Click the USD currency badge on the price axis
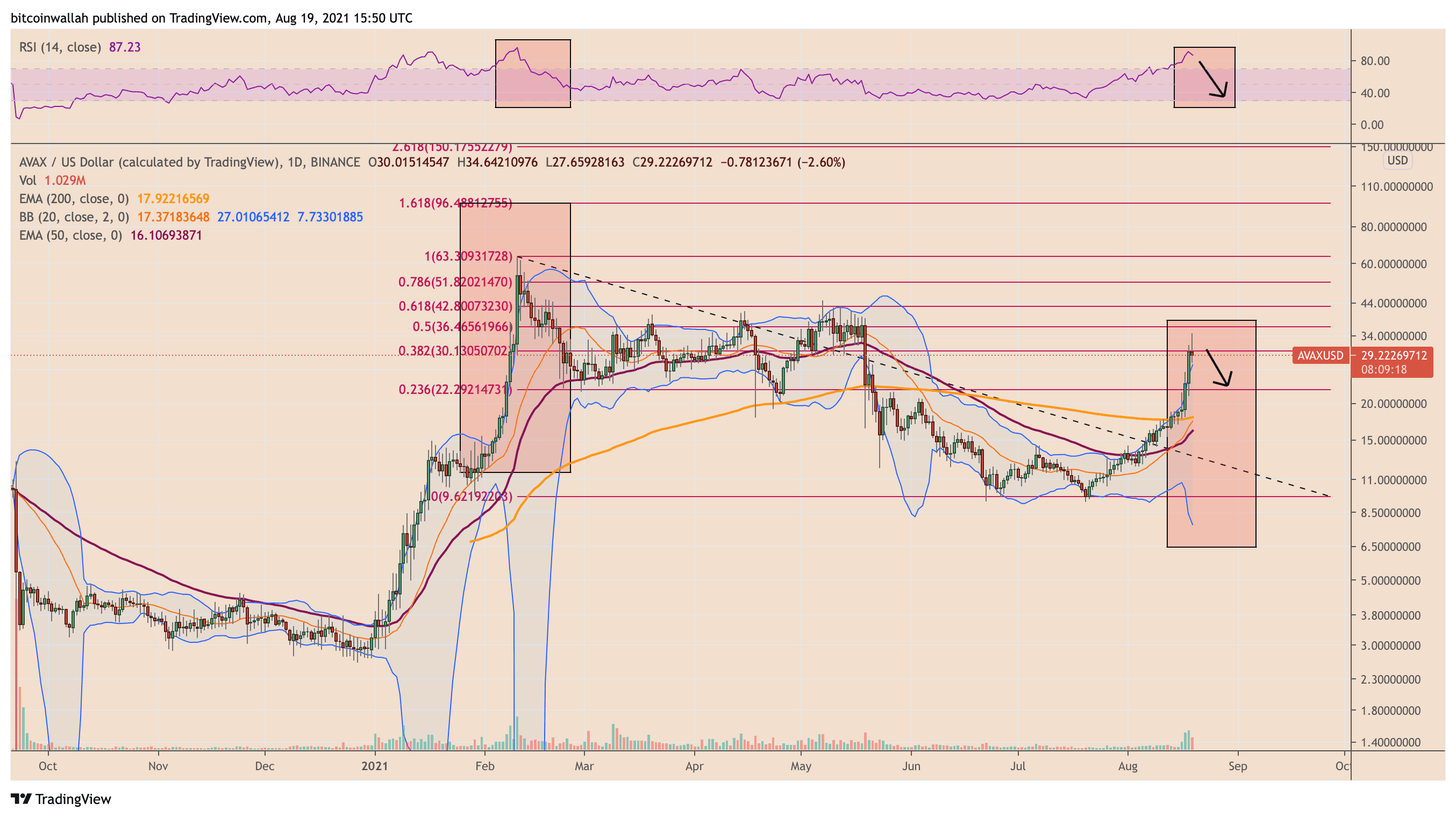 [x=1397, y=161]
